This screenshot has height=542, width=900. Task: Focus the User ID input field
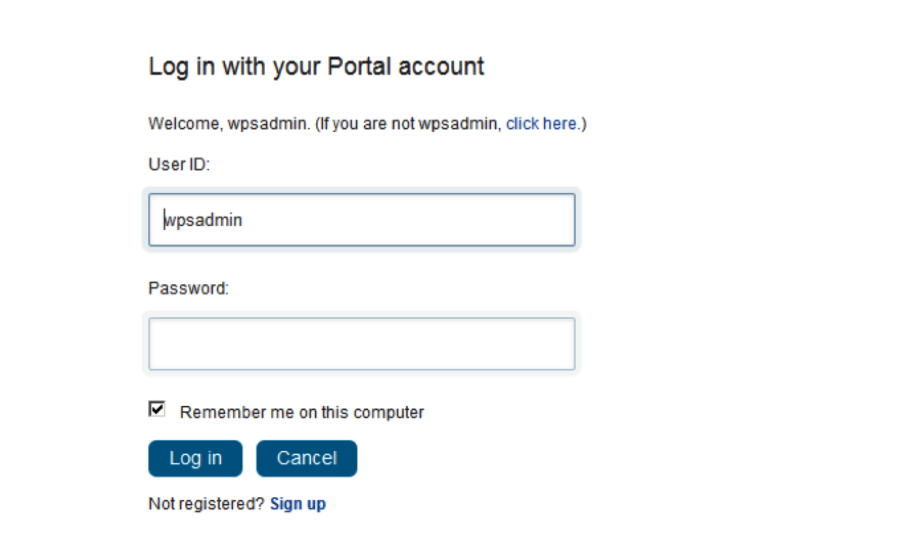[x=362, y=220]
